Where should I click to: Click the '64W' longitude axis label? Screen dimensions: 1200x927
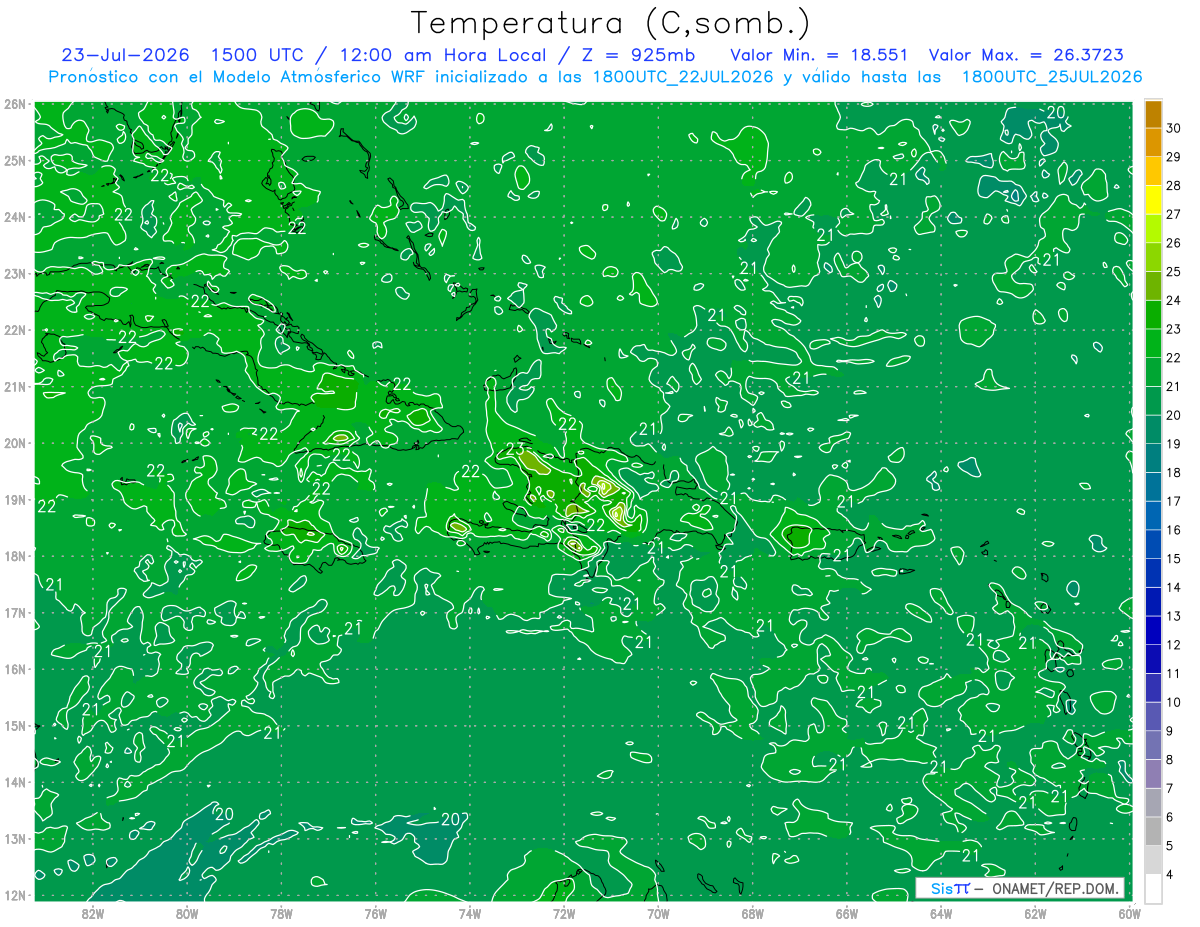click(x=940, y=912)
